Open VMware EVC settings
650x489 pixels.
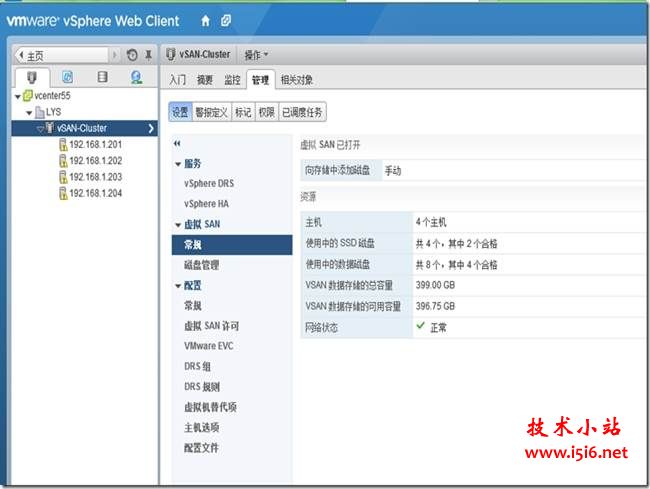[209, 346]
